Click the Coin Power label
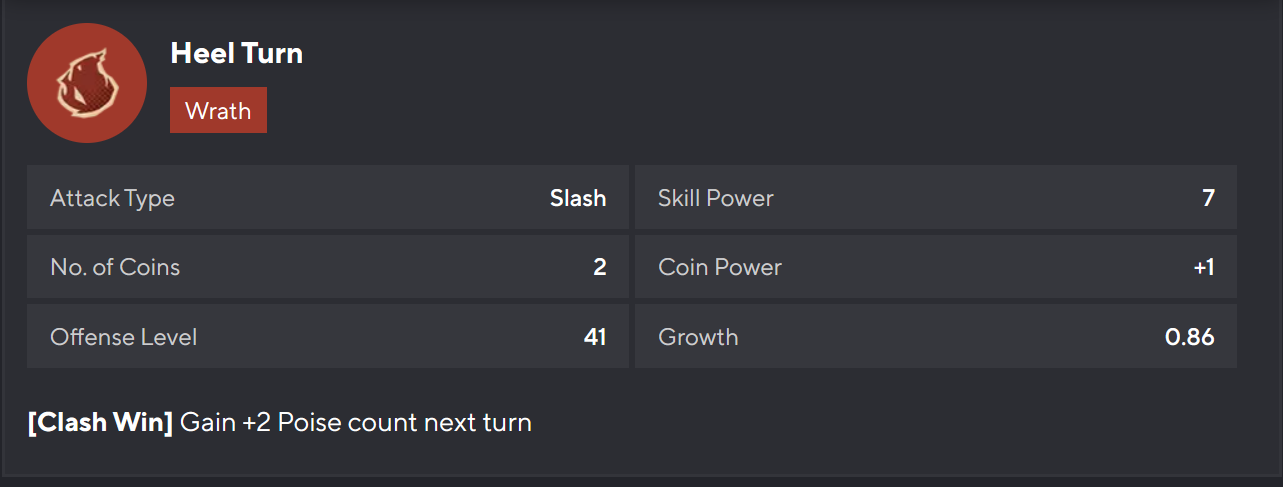Viewport: 1283px width, 487px height. coord(719,267)
